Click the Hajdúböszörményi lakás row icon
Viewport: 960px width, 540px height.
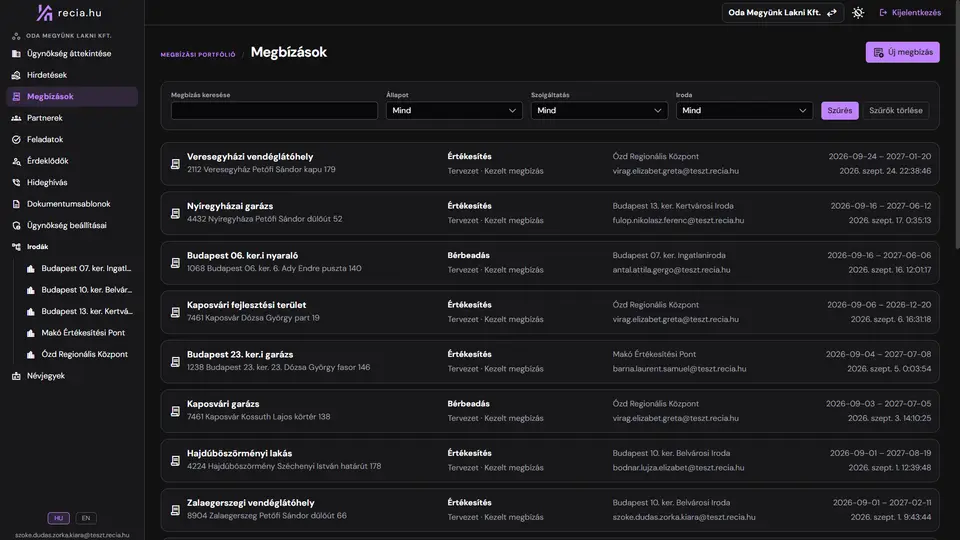point(175,461)
